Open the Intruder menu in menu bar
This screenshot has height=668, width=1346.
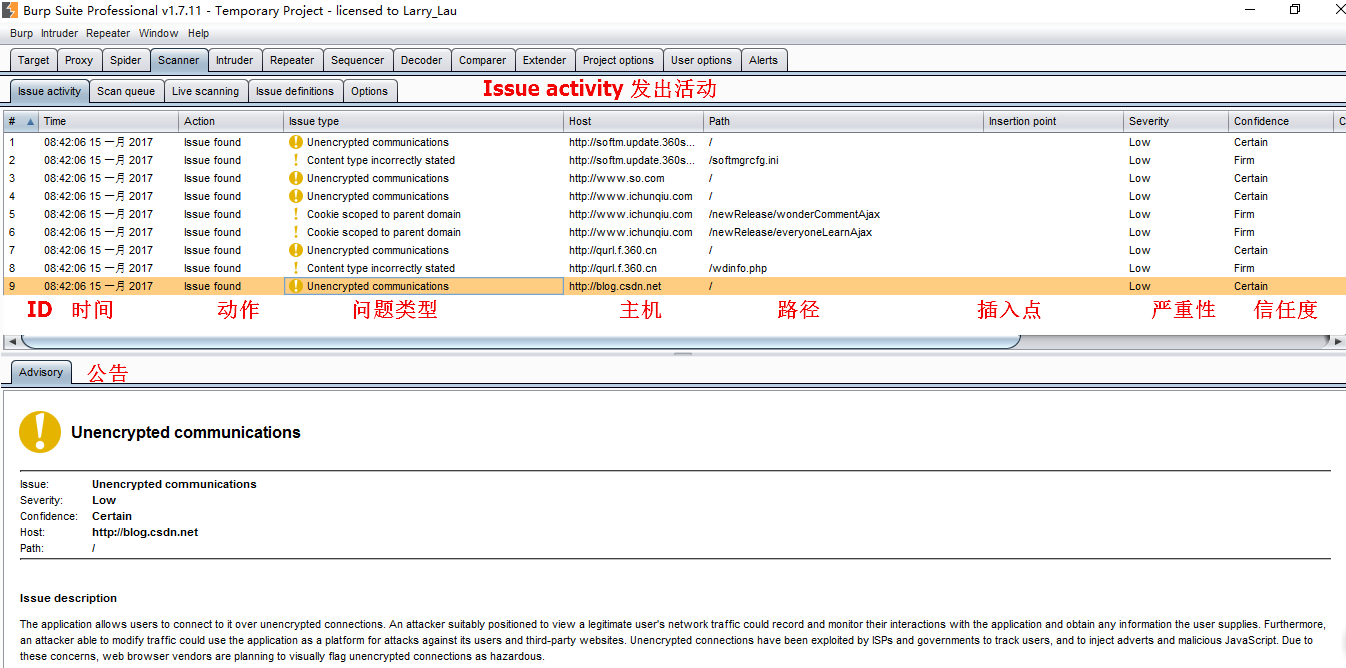[x=59, y=33]
